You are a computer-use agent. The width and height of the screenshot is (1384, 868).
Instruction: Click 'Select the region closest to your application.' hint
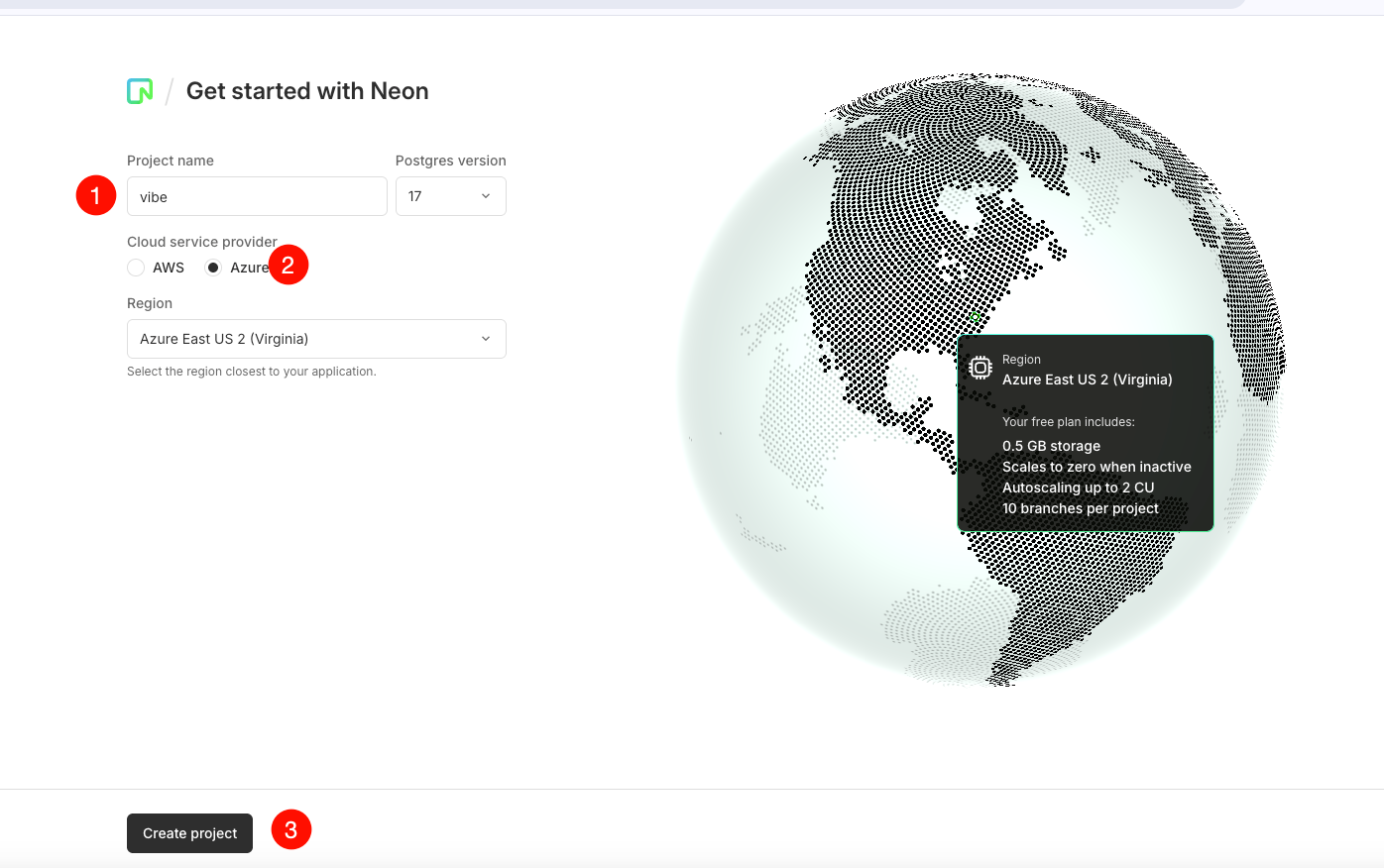pyautogui.click(x=252, y=372)
